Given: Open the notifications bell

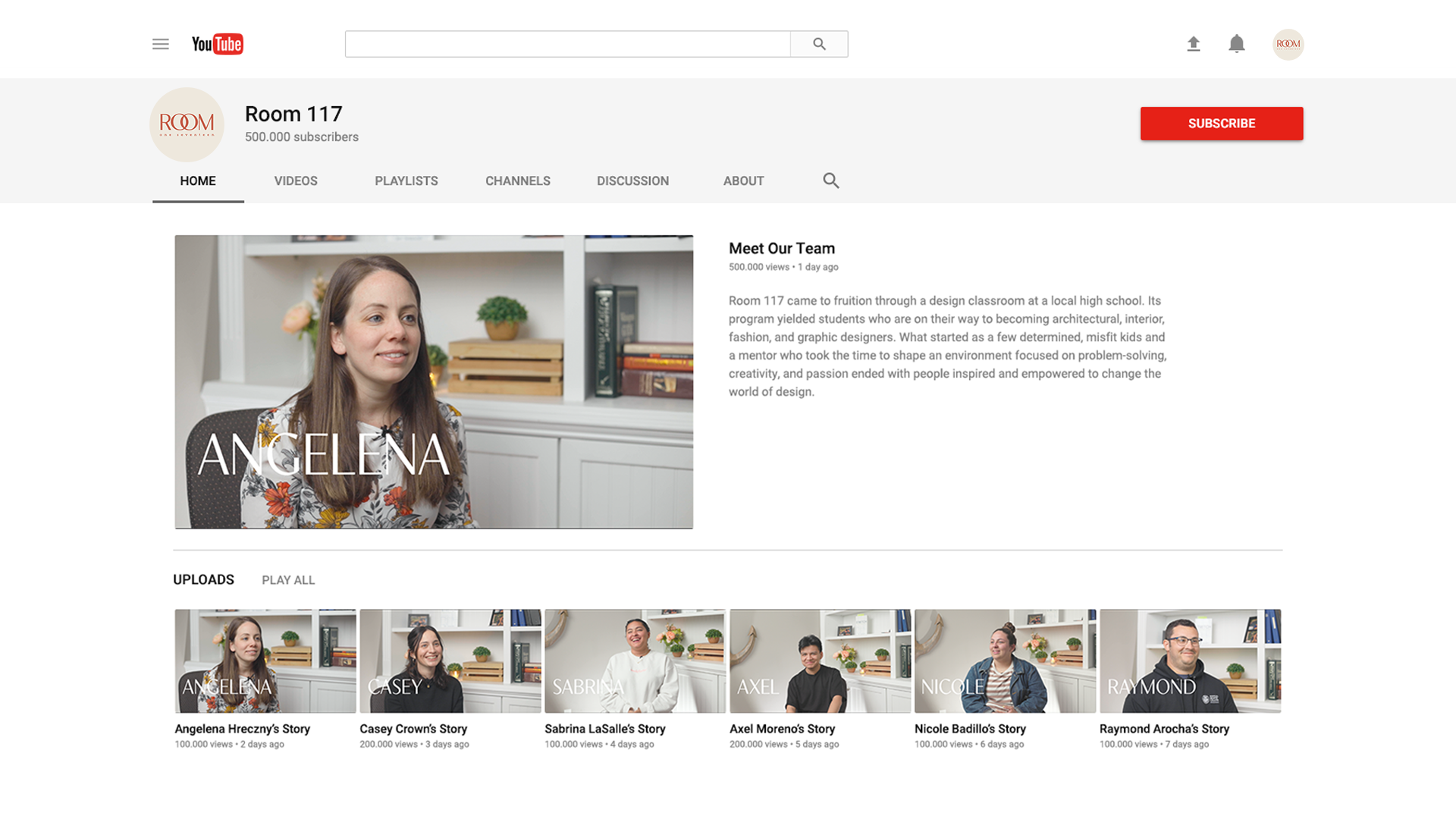Looking at the screenshot, I should (x=1237, y=44).
